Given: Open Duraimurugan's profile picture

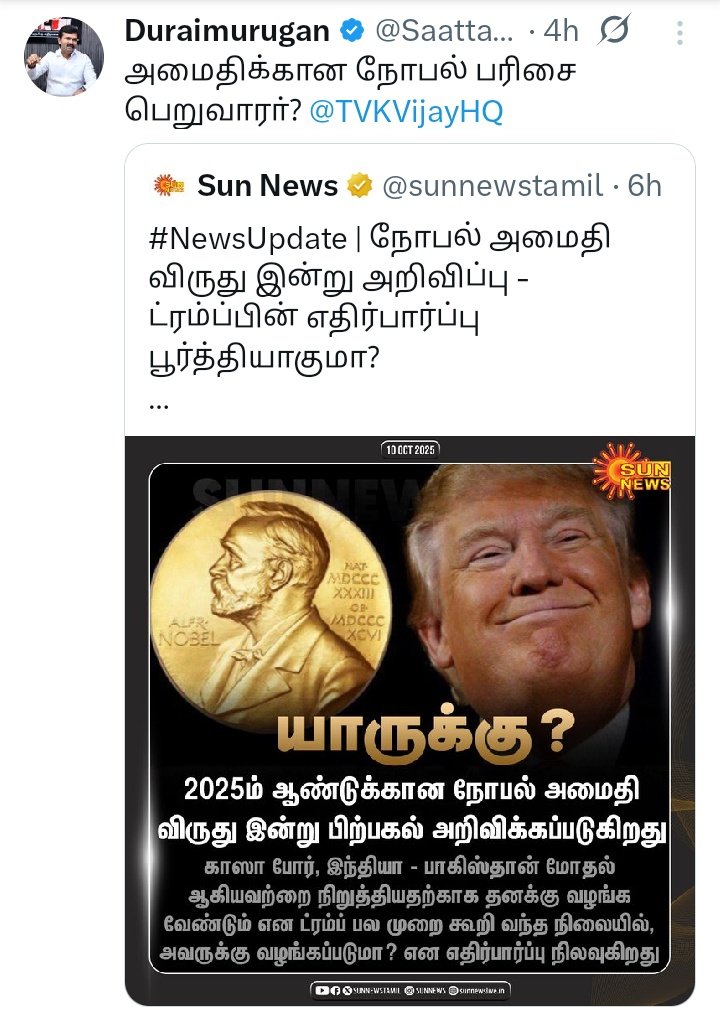Looking at the screenshot, I should point(64,57).
